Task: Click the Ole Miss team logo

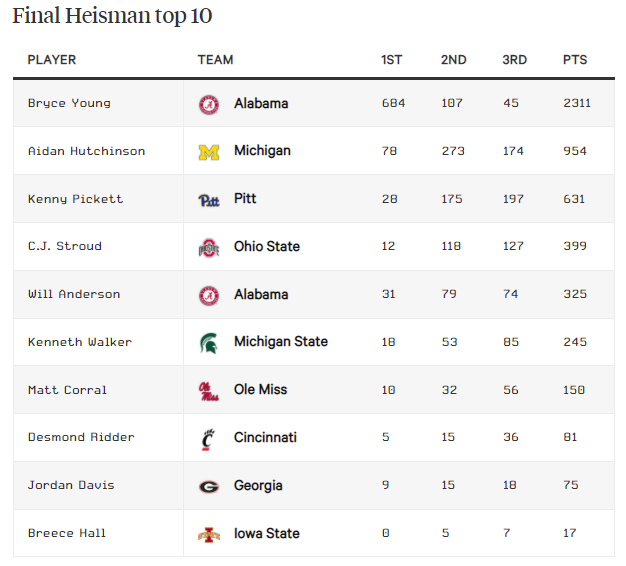Action: [208, 391]
